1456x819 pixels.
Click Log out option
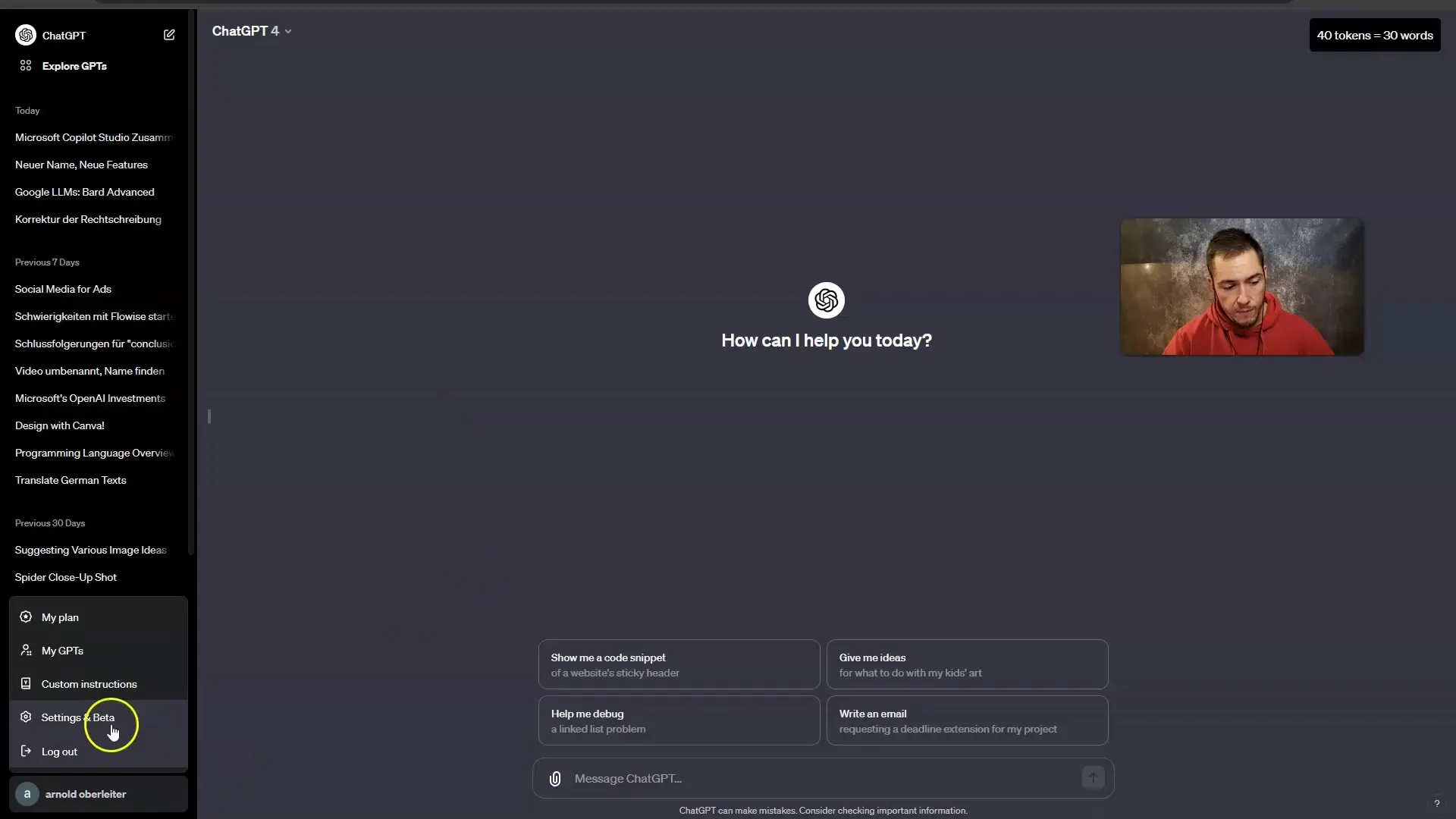58,750
